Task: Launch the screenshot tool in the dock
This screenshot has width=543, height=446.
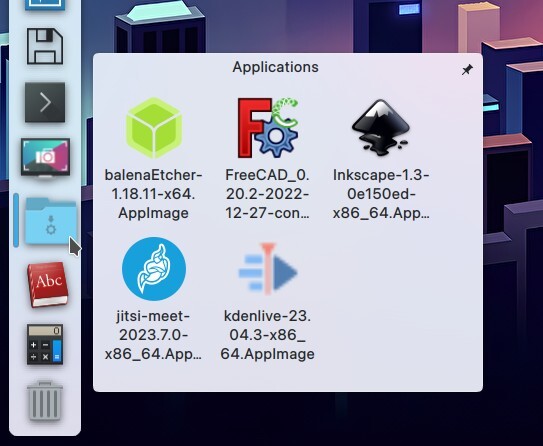Action: [45, 158]
